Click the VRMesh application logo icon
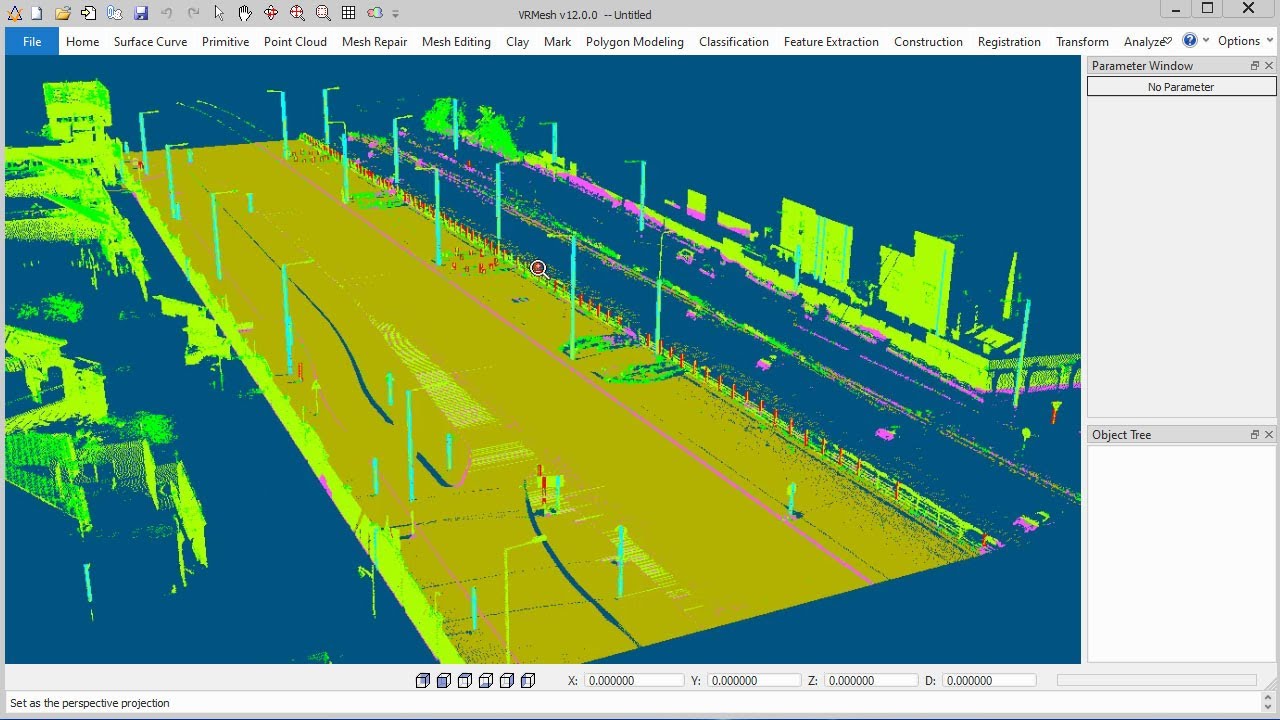 pos(14,13)
